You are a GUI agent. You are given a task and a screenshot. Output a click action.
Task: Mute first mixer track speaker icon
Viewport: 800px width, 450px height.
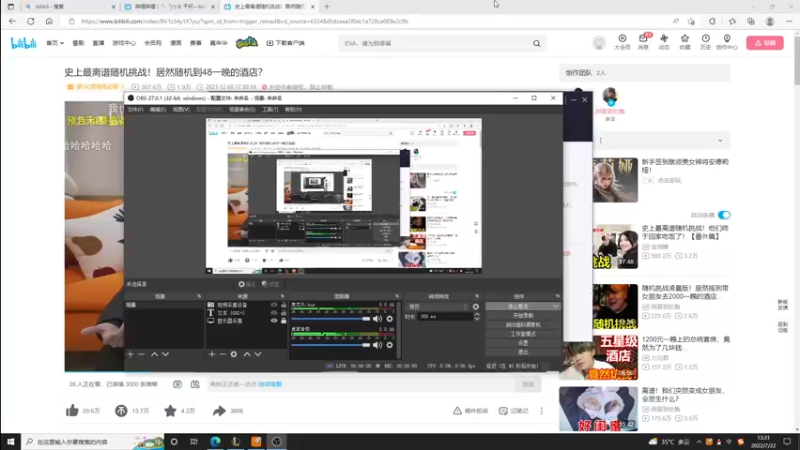377,319
